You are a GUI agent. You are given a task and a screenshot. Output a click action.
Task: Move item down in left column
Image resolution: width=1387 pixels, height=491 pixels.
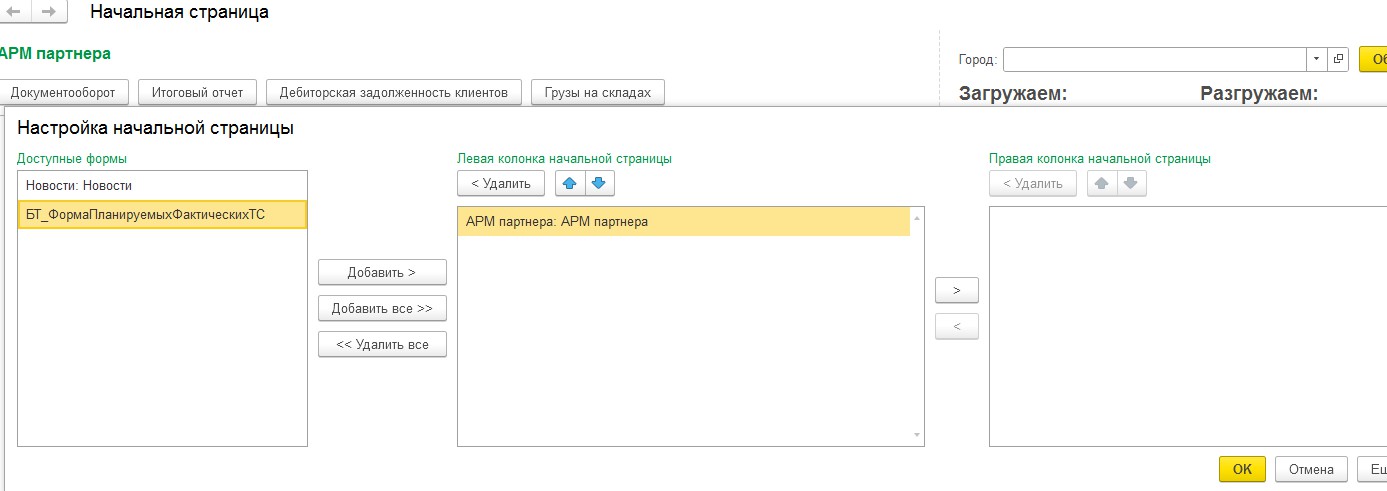coord(599,183)
